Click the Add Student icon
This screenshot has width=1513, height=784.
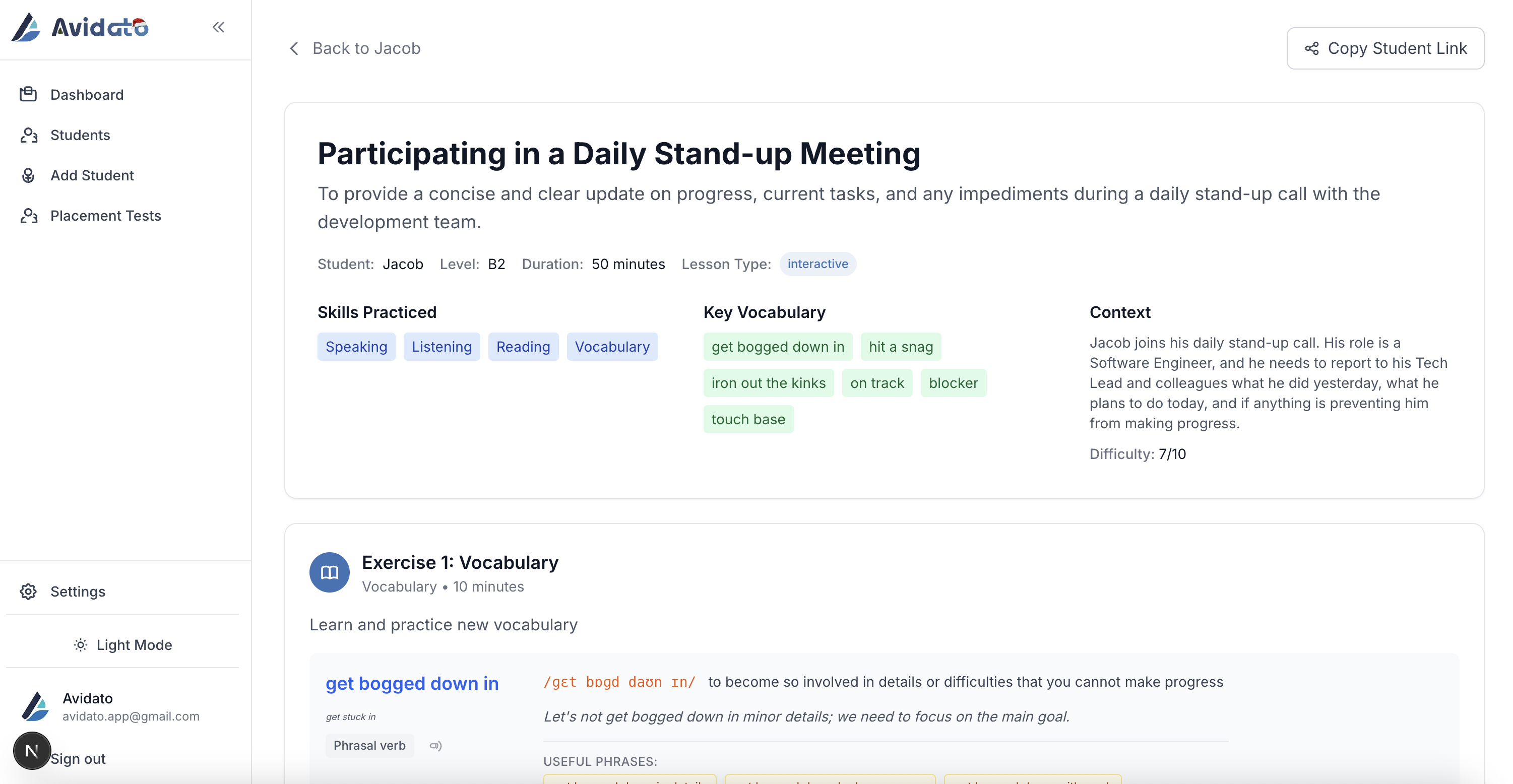(28, 175)
